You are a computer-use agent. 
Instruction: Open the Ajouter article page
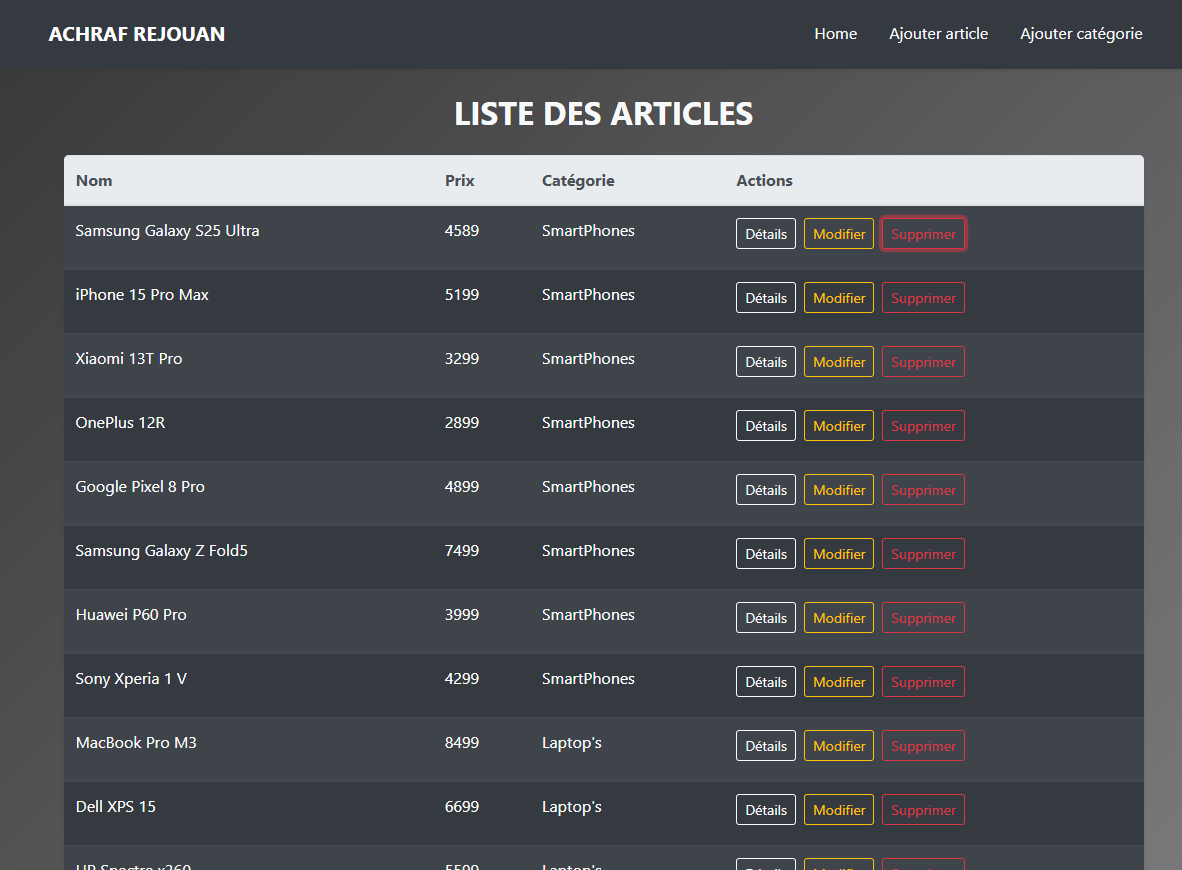pos(938,34)
